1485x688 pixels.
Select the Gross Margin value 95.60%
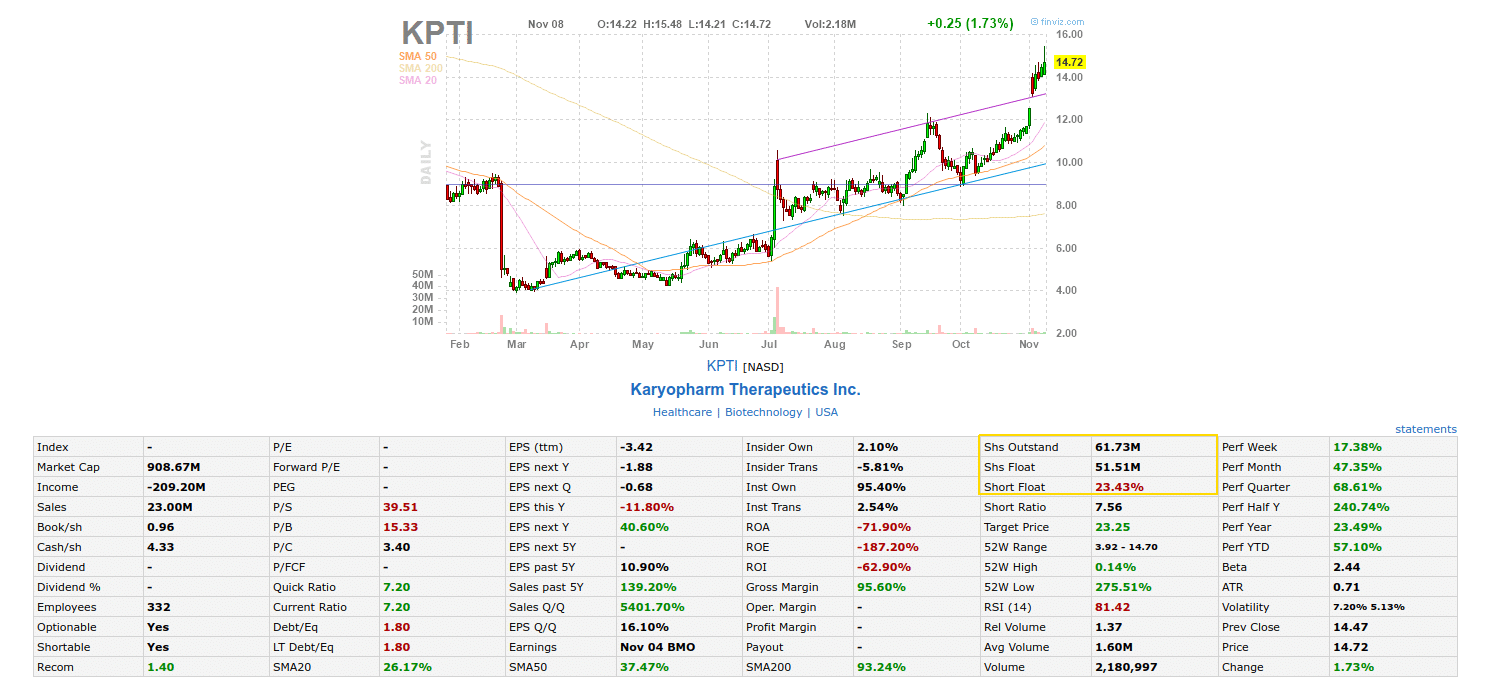coord(881,587)
